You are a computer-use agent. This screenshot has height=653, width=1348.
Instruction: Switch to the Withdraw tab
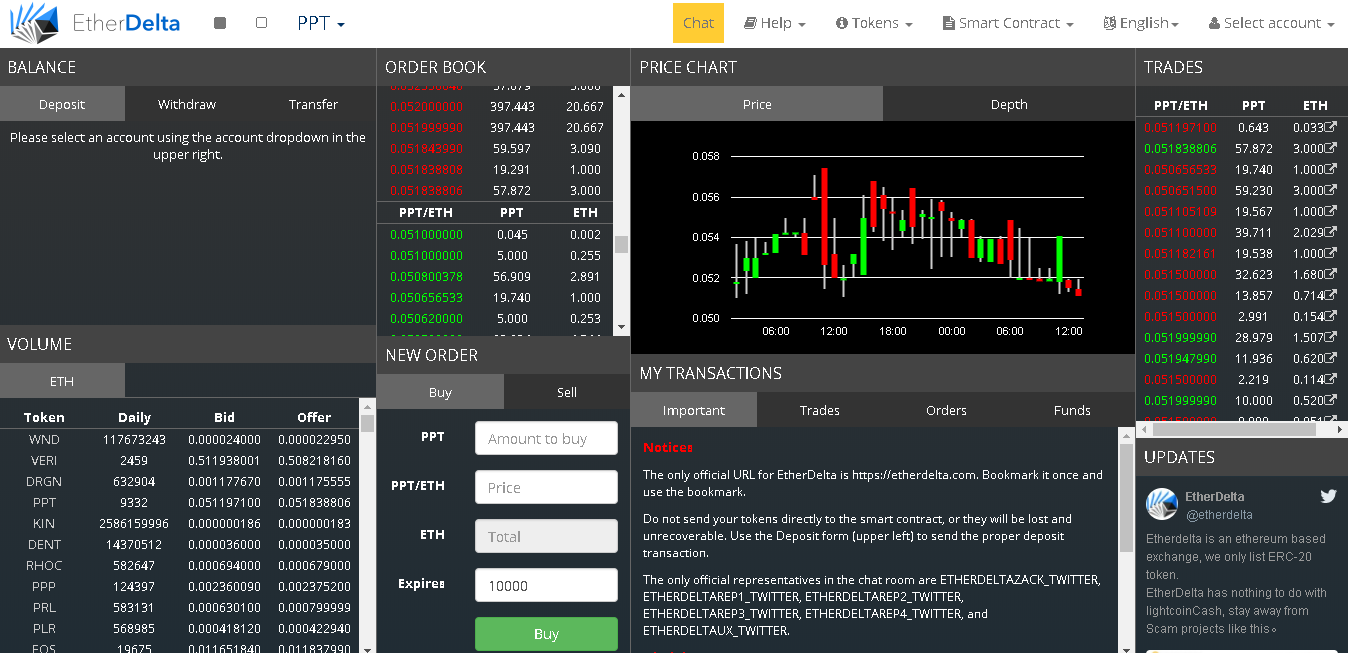tap(187, 104)
